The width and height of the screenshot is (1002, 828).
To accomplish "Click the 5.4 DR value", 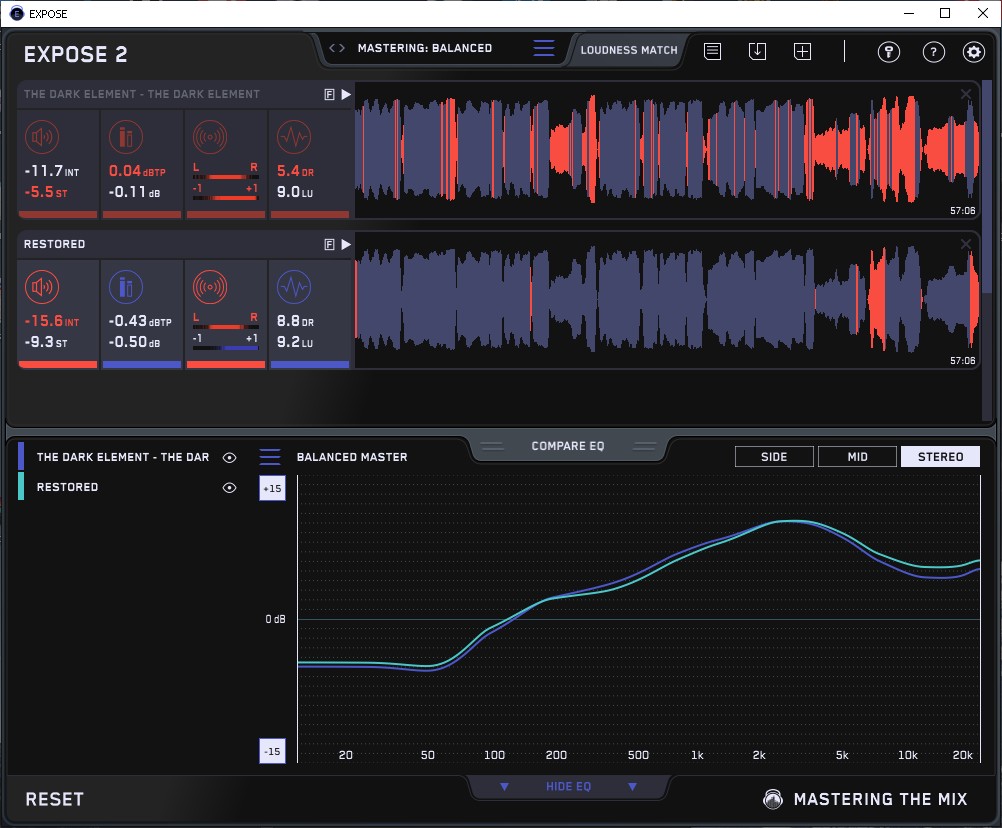I will pyautogui.click(x=295, y=171).
